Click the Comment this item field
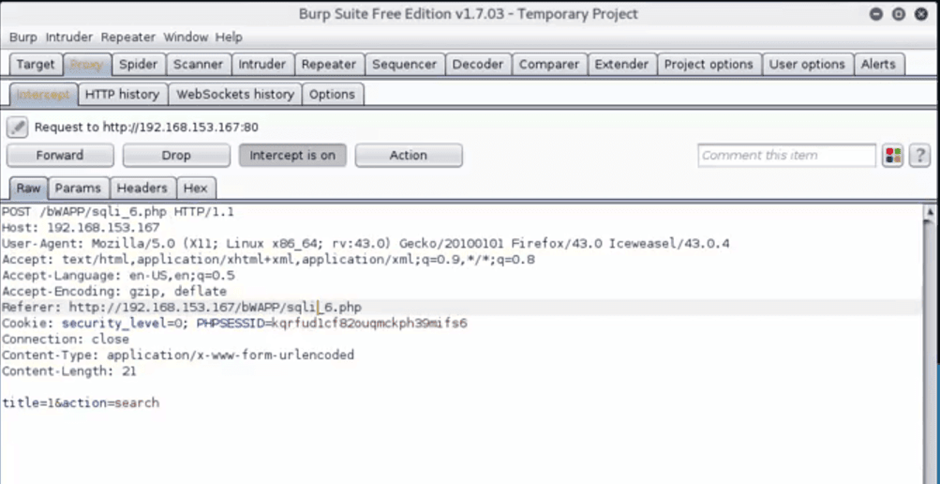This screenshot has width=940, height=484. (x=787, y=155)
